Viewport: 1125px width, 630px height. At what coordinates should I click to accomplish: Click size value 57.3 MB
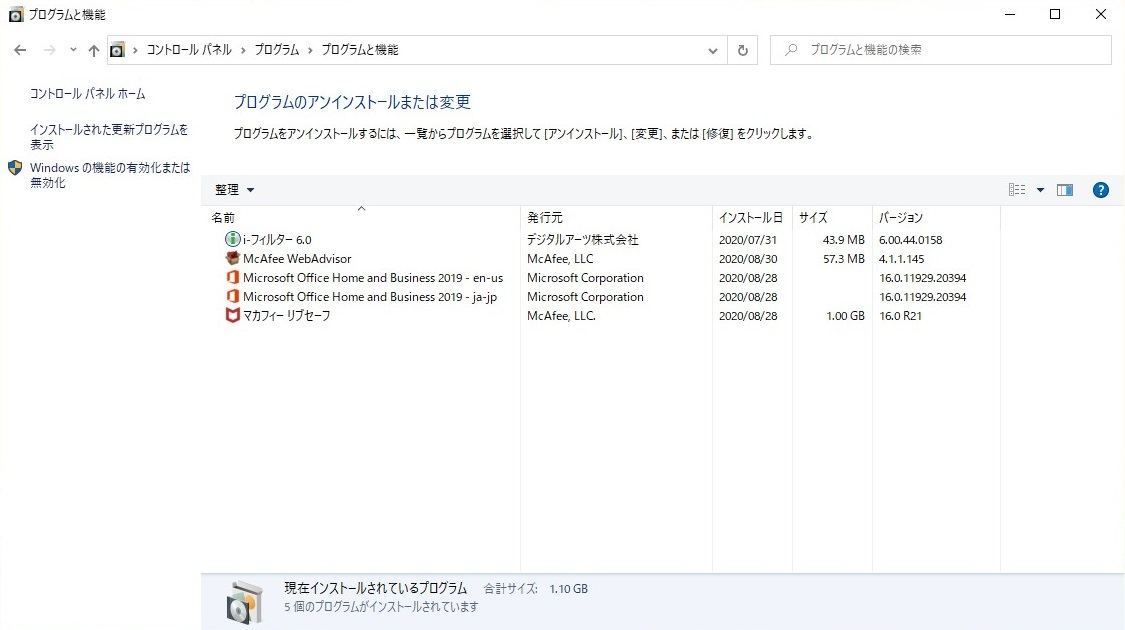coord(843,259)
